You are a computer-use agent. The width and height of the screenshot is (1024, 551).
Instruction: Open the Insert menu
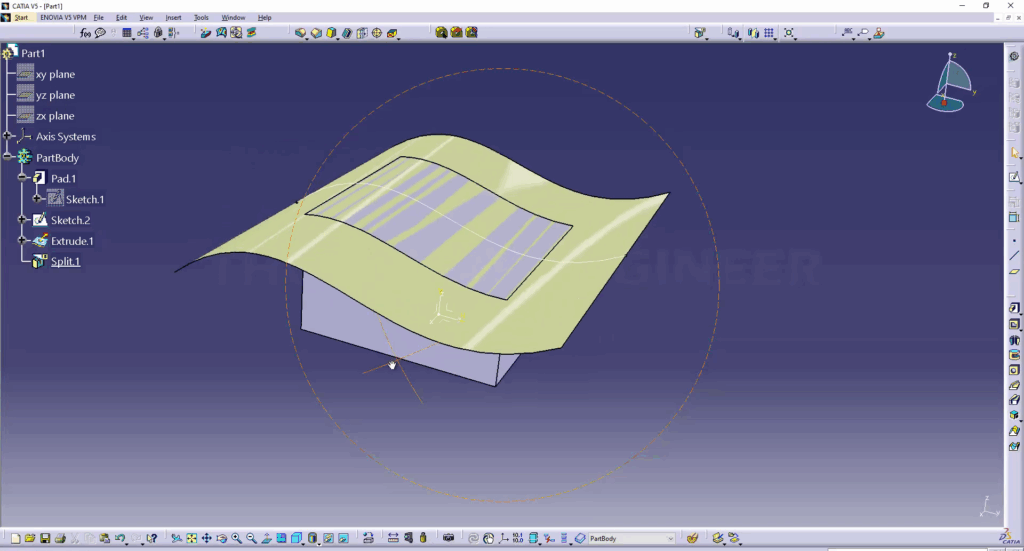173,18
